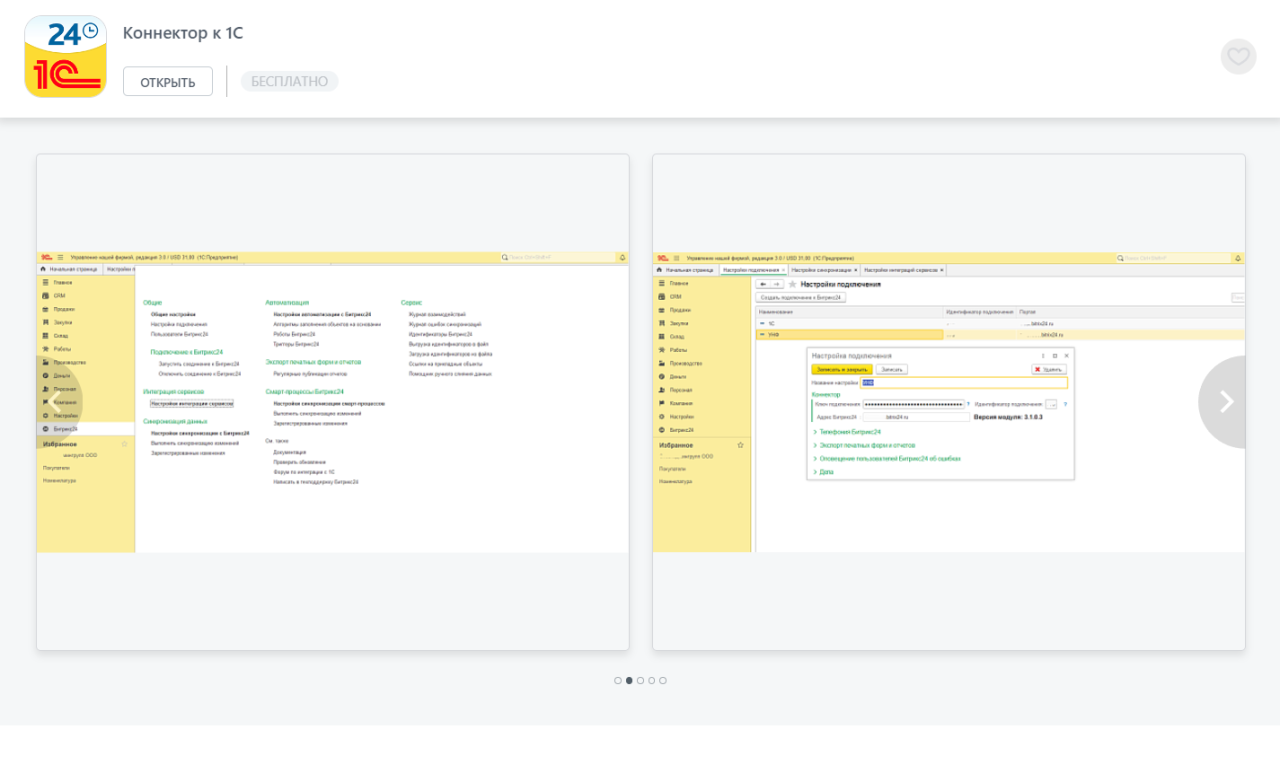Click yellow Записать и закрыть button

click(841, 369)
